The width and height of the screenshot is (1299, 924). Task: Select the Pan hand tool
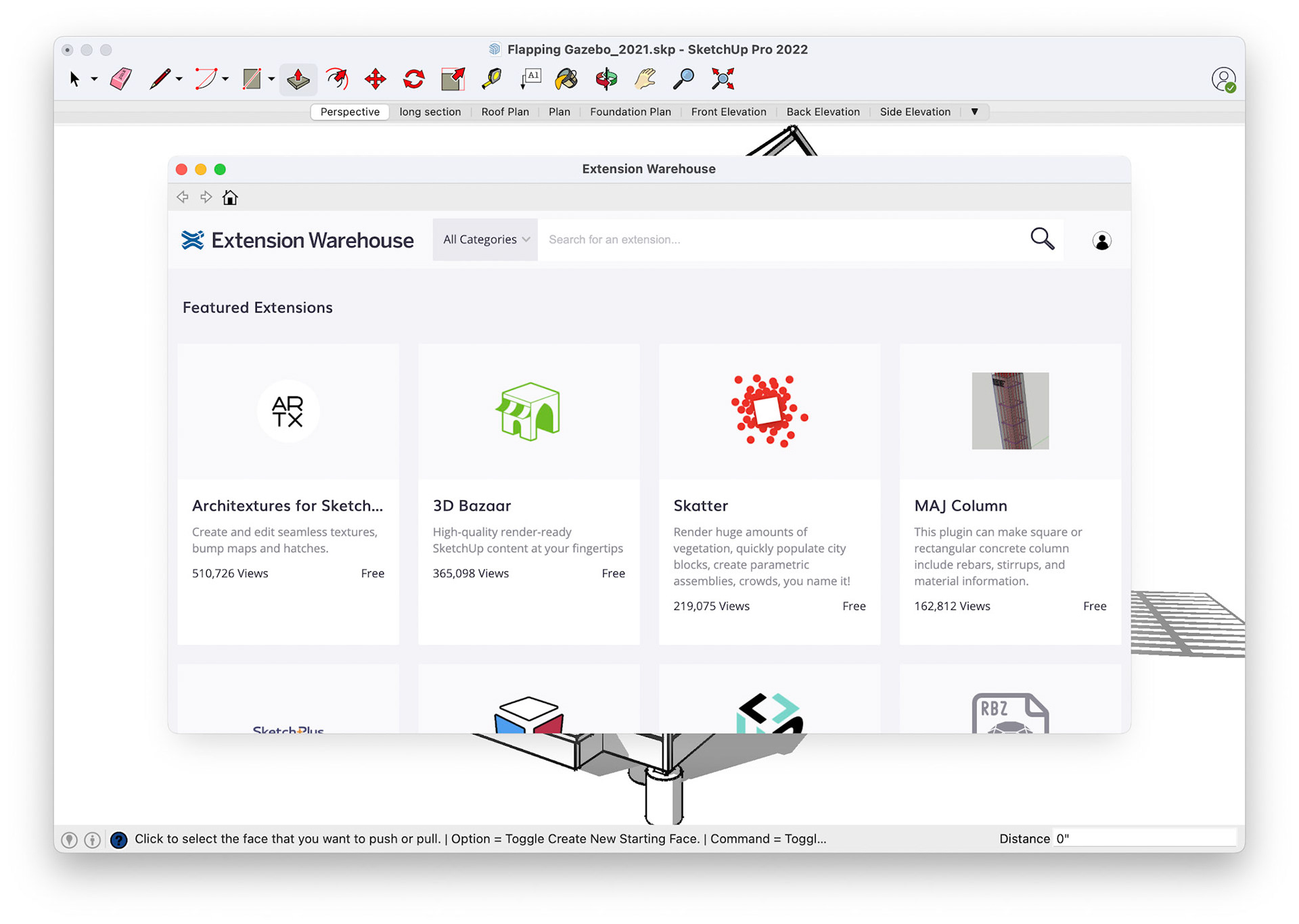tap(645, 79)
